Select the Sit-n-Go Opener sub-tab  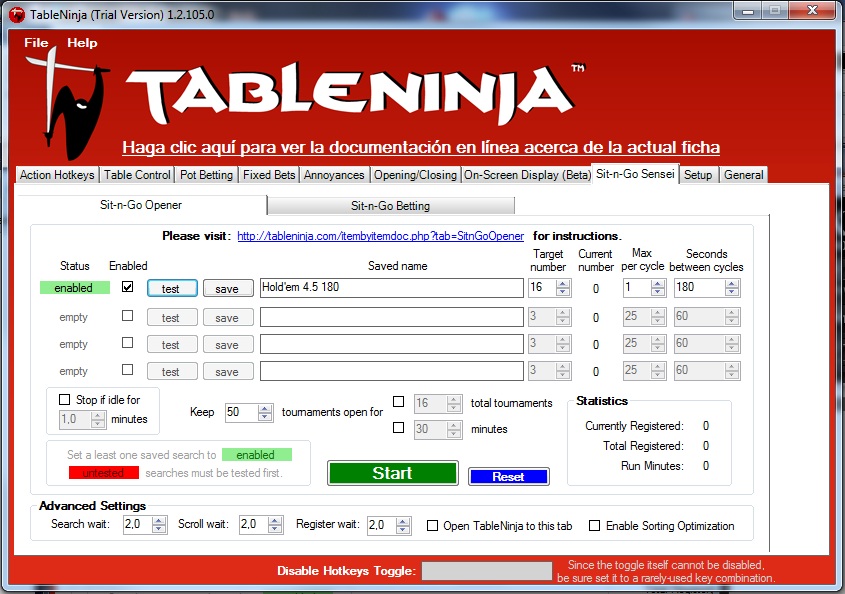(x=141, y=205)
